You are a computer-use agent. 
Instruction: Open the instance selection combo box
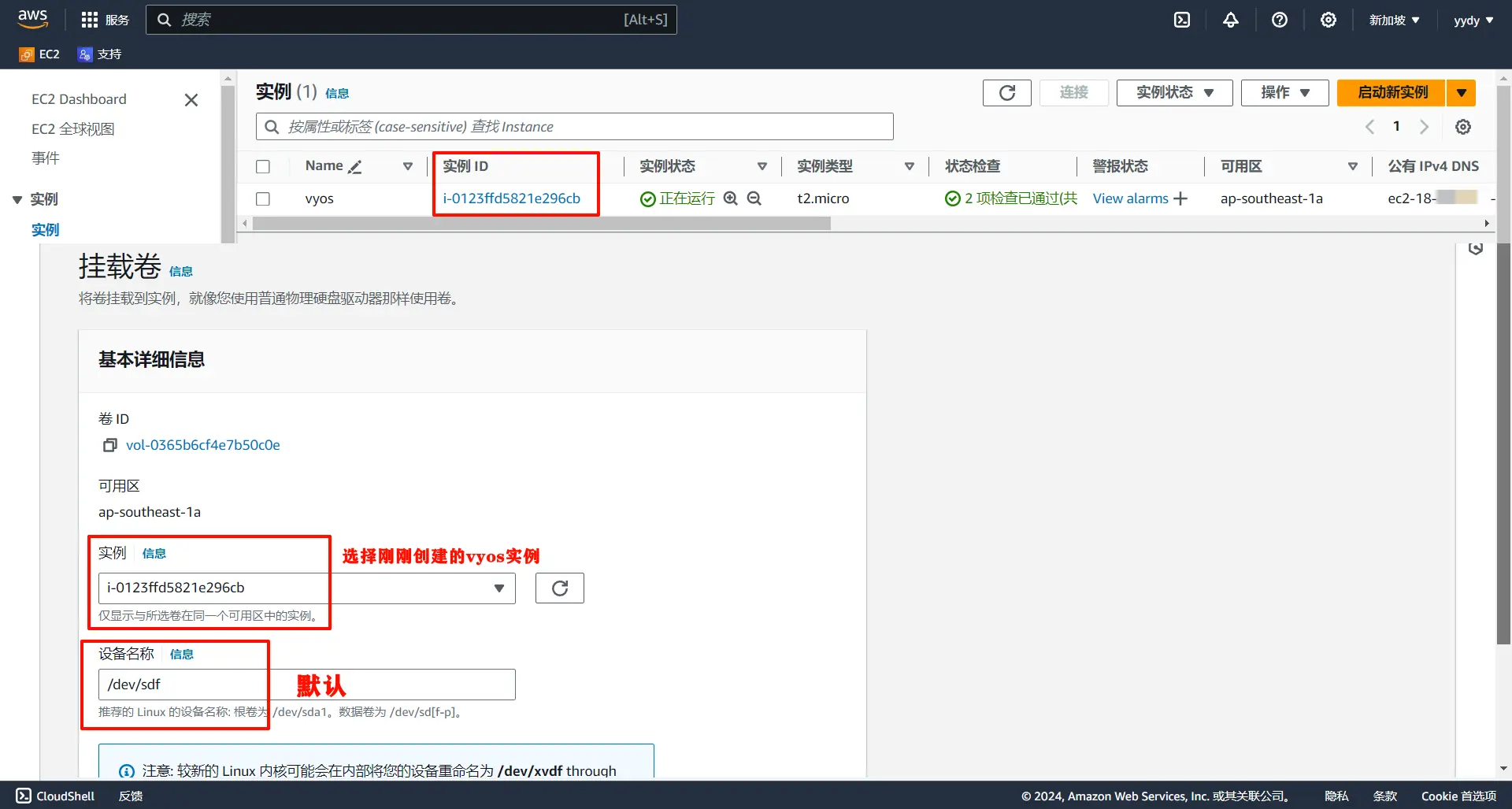click(x=307, y=588)
